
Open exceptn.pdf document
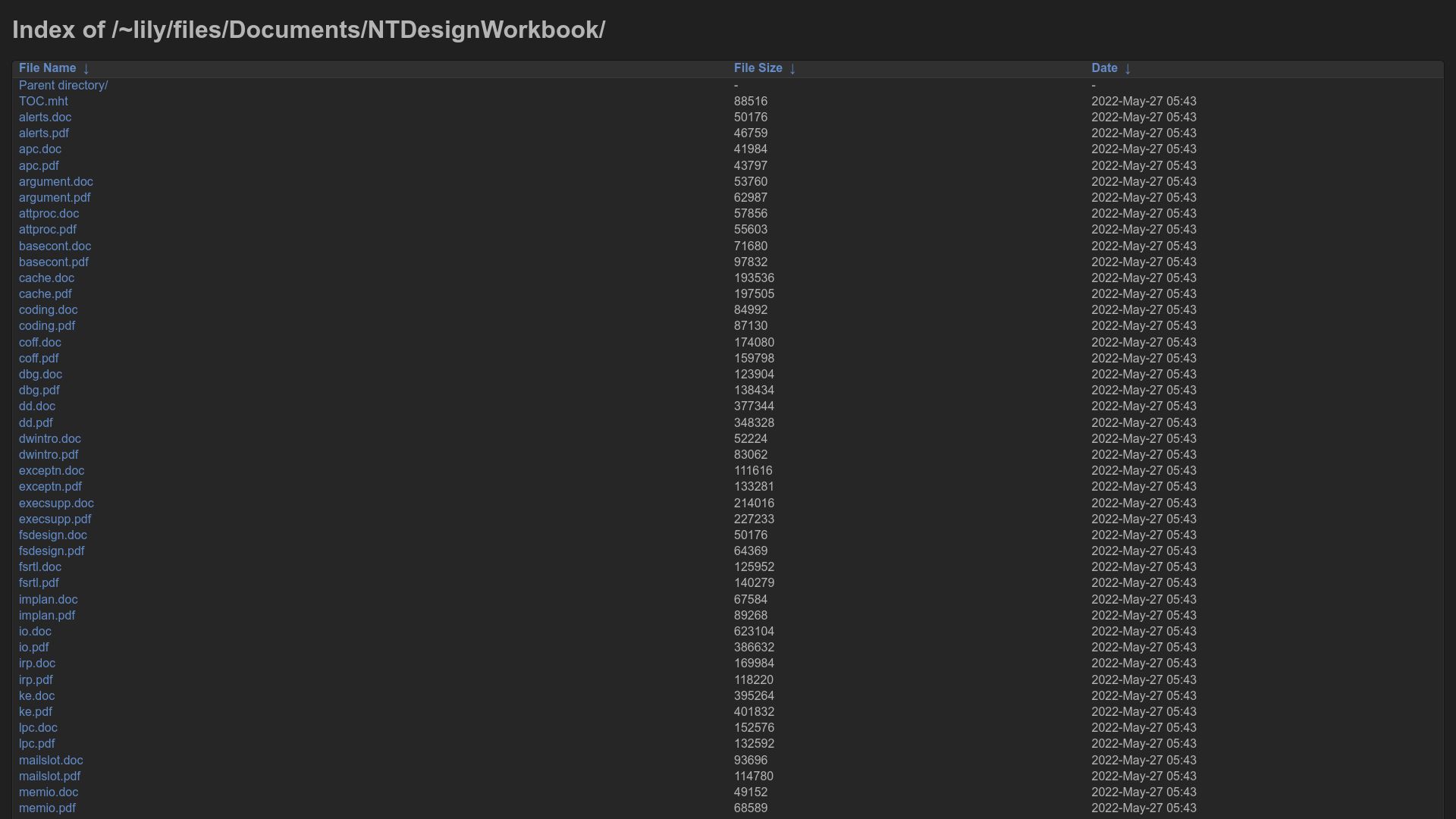(50, 487)
